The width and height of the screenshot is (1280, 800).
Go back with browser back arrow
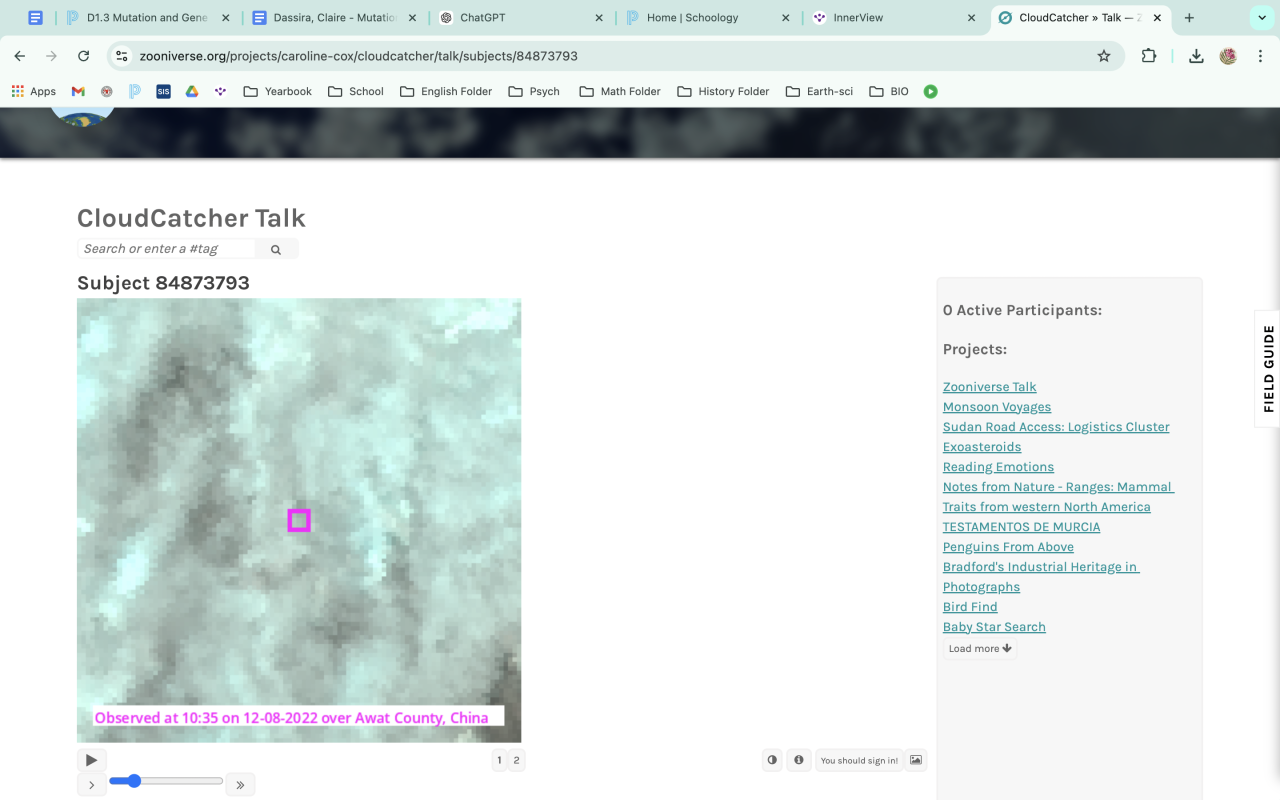coord(20,56)
